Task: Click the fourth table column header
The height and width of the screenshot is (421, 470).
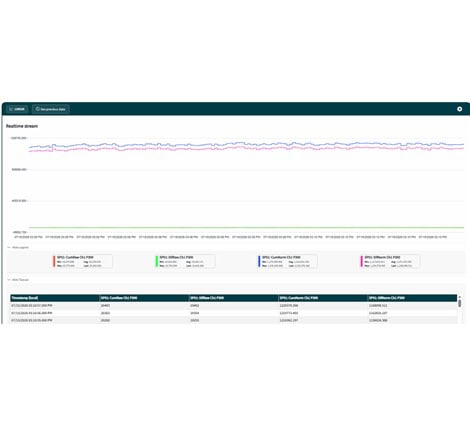Action: point(323,298)
